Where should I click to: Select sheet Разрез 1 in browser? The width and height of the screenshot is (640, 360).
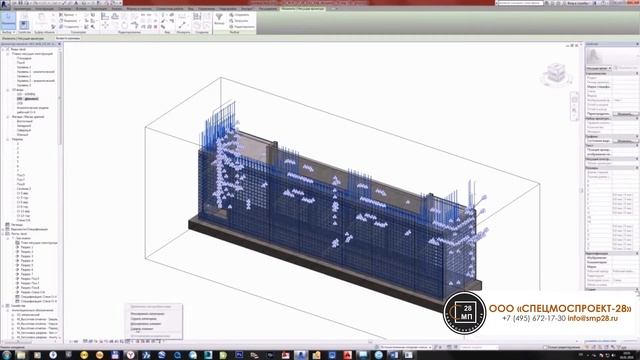click(27, 247)
